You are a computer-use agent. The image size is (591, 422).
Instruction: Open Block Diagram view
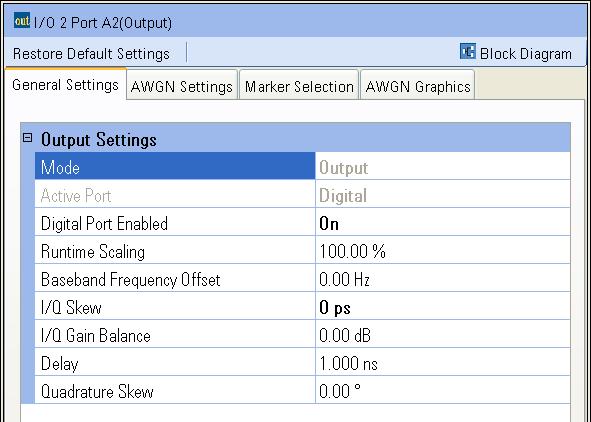click(x=516, y=53)
